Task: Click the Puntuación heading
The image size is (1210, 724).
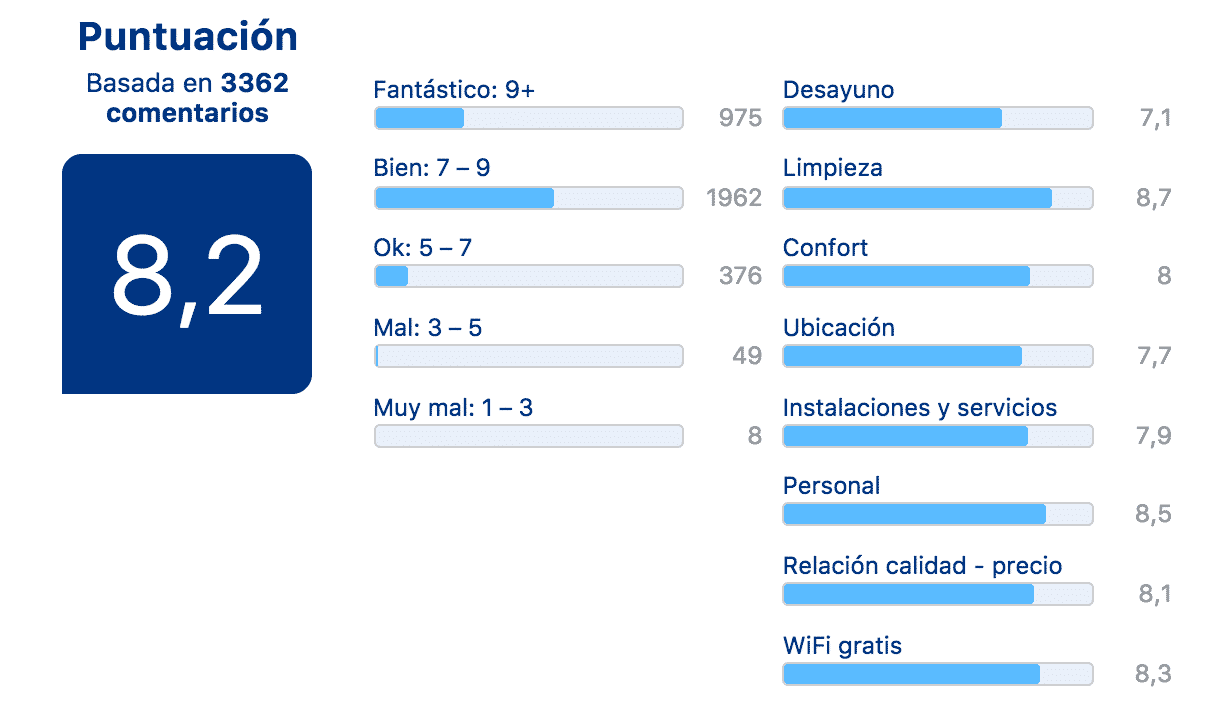Action: tap(188, 37)
